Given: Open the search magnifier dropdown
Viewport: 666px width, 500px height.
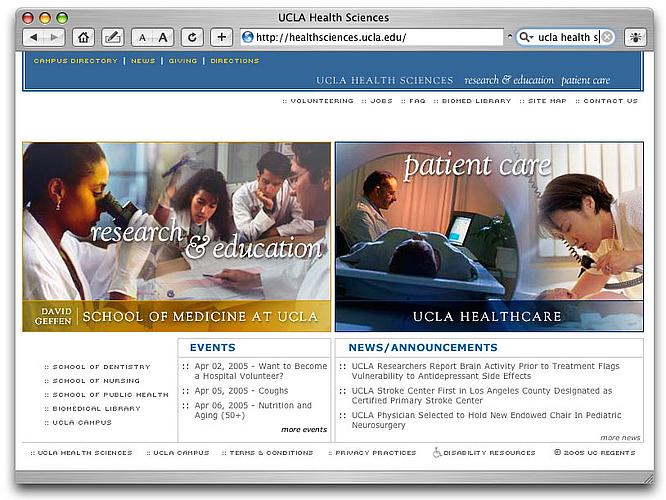Looking at the screenshot, I should pyautogui.click(x=526, y=37).
